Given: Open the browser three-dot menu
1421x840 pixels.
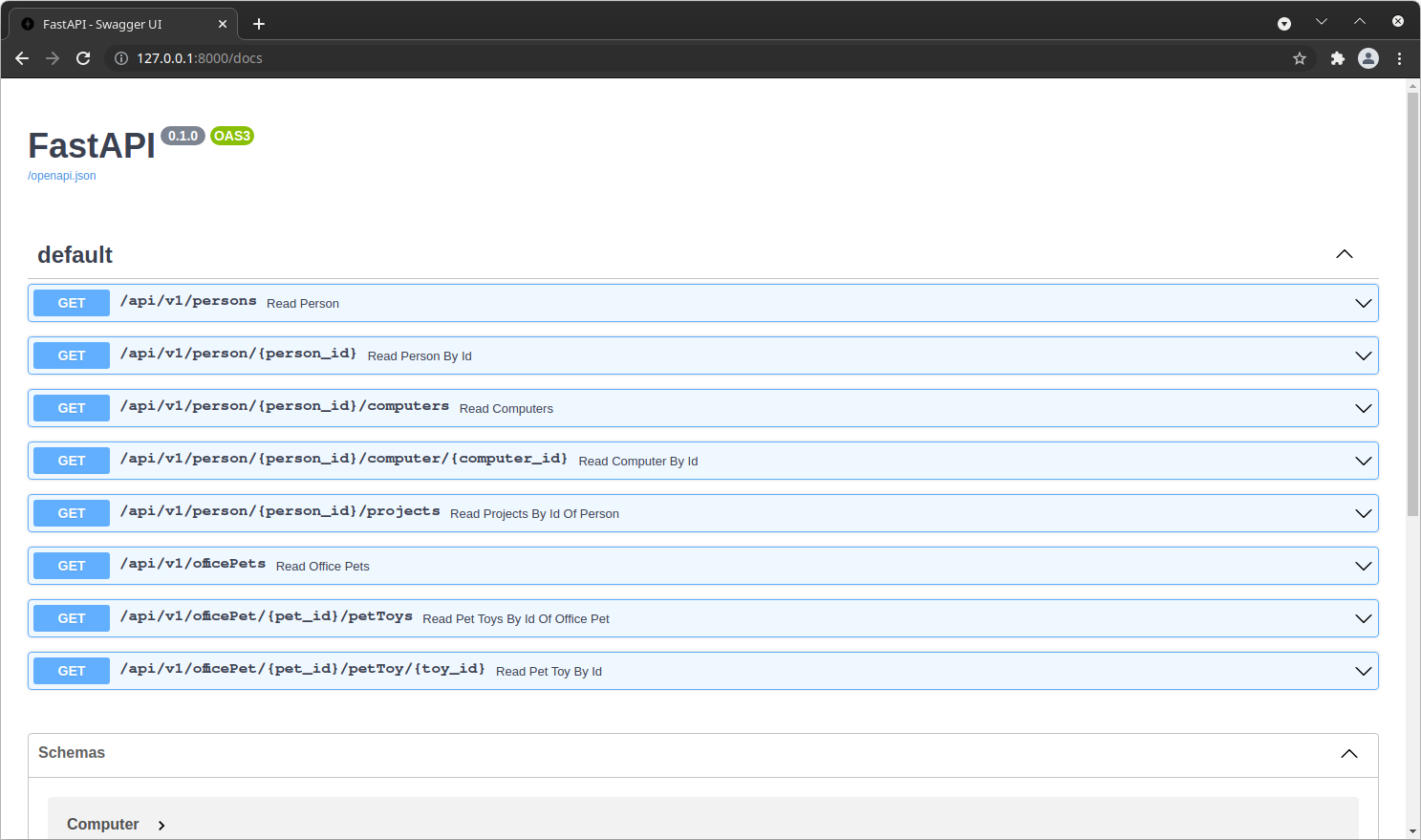Looking at the screenshot, I should (x=1399, y=58).
